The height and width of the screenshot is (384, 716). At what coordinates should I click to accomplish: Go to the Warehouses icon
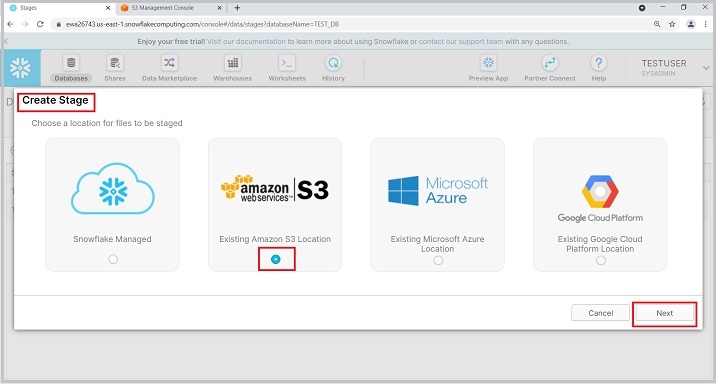[232, 63]
